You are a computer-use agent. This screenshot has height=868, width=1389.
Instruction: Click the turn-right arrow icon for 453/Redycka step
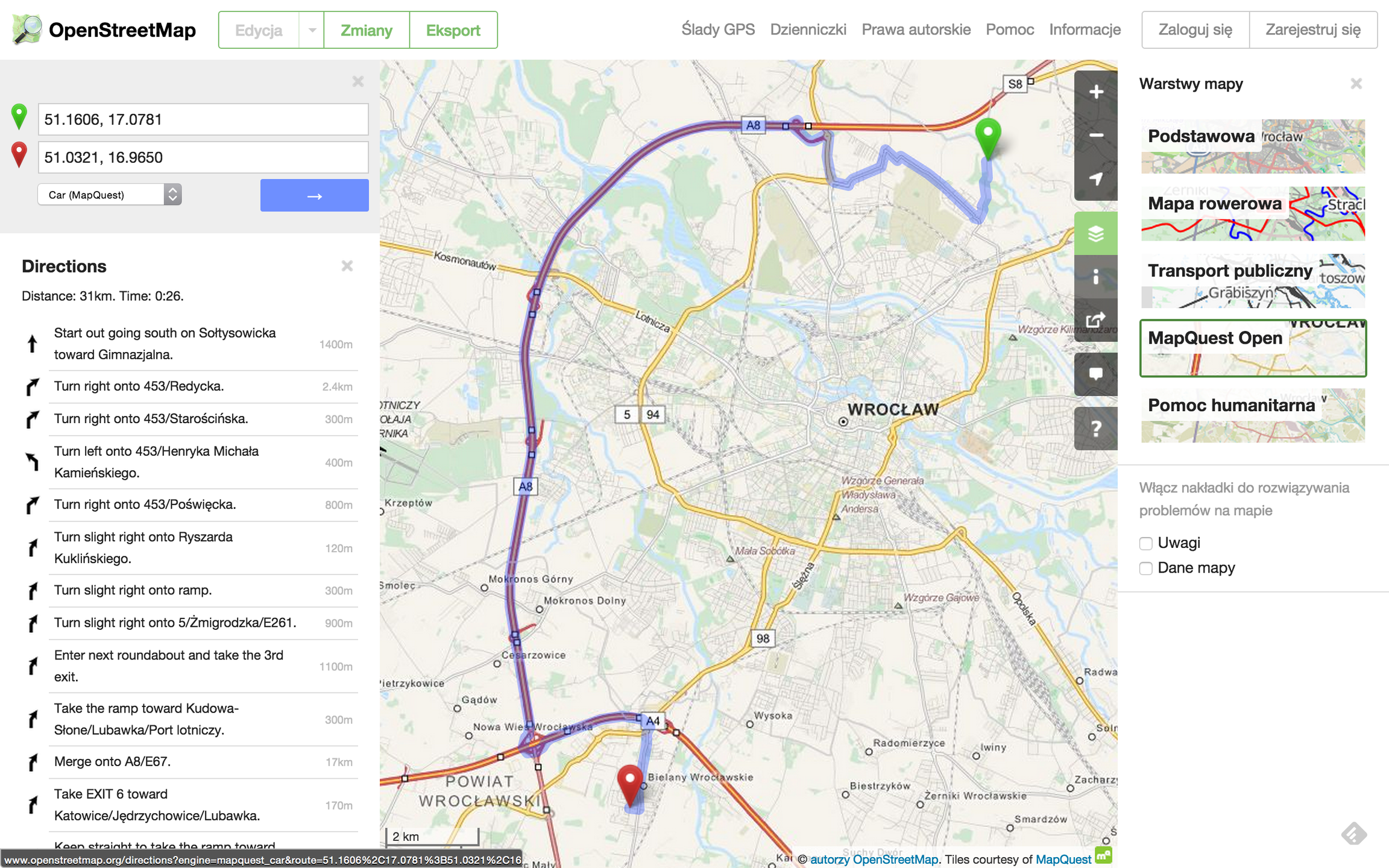[33, 386]
